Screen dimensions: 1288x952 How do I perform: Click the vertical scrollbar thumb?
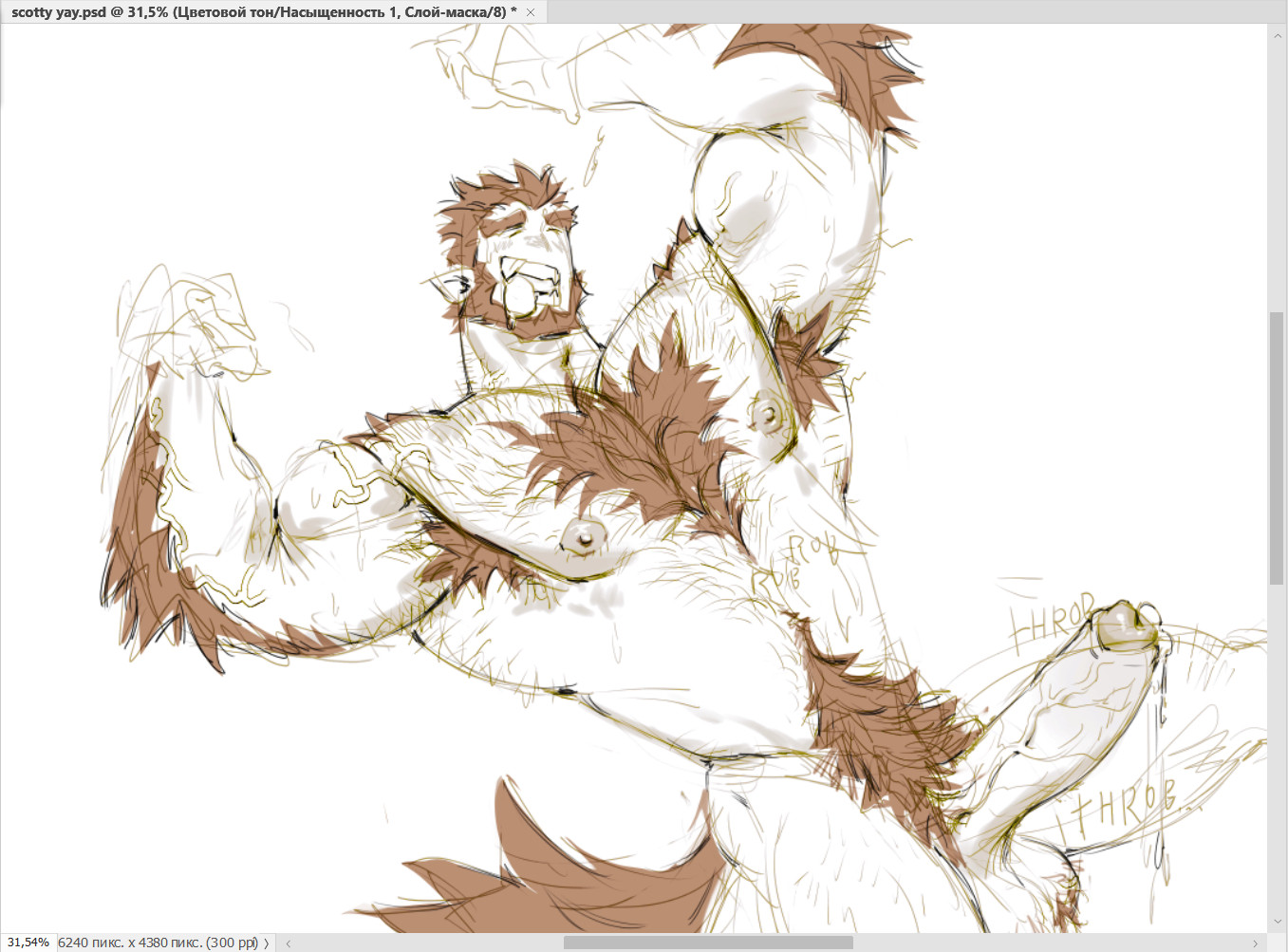1277,448
